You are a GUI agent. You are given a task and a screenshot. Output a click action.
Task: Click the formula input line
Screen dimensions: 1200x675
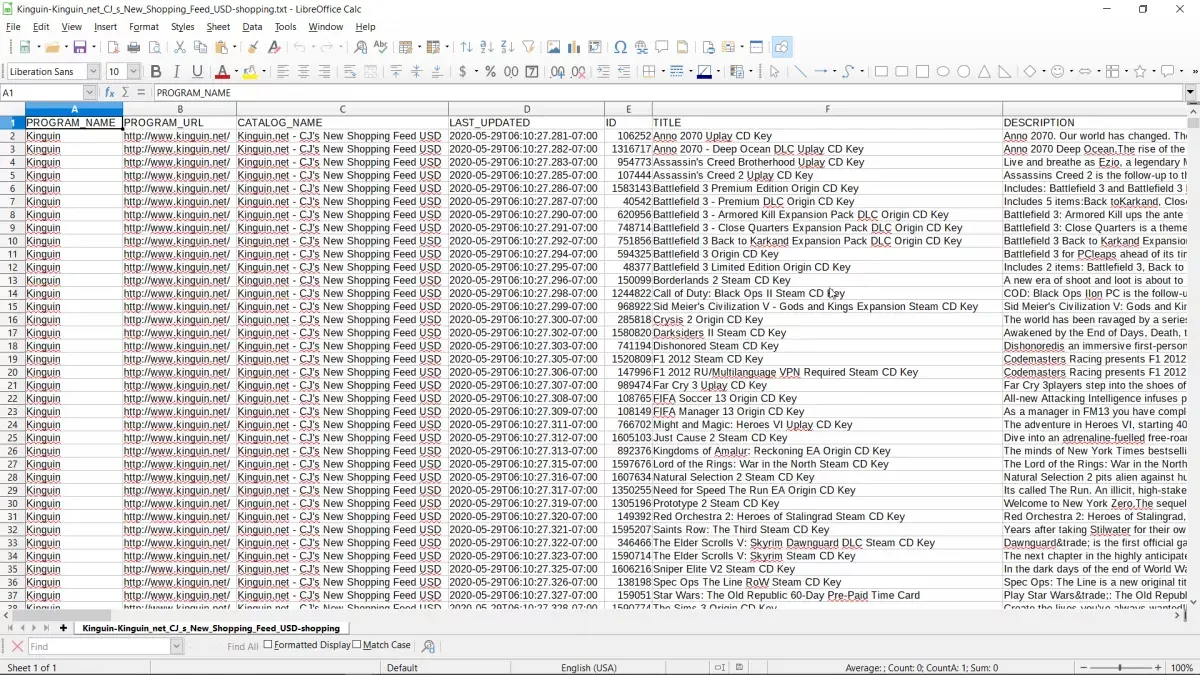click(668, 93)
